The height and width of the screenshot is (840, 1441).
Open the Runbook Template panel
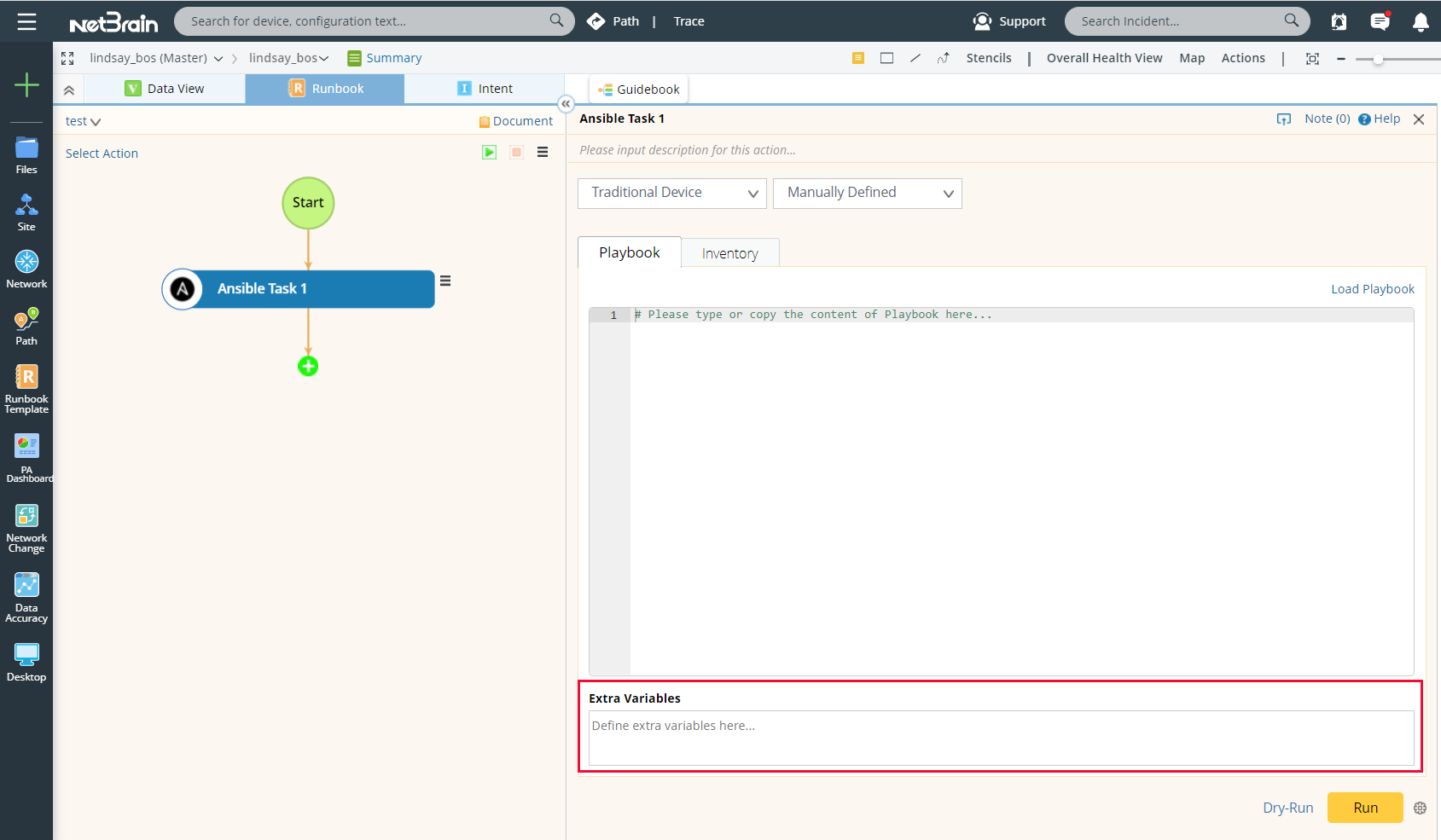tap(26, 388)
